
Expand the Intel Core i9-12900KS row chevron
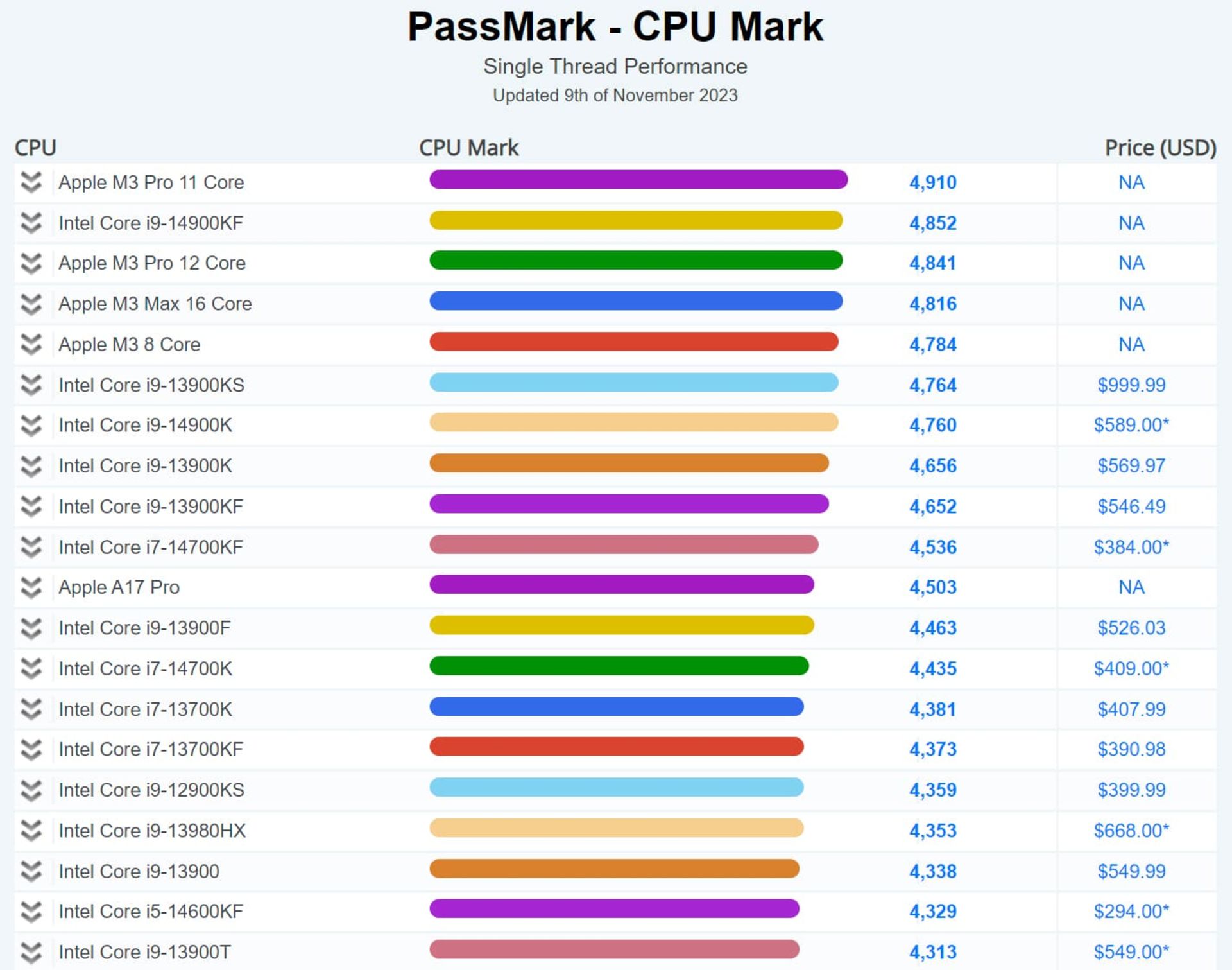[x=31, y=790]
